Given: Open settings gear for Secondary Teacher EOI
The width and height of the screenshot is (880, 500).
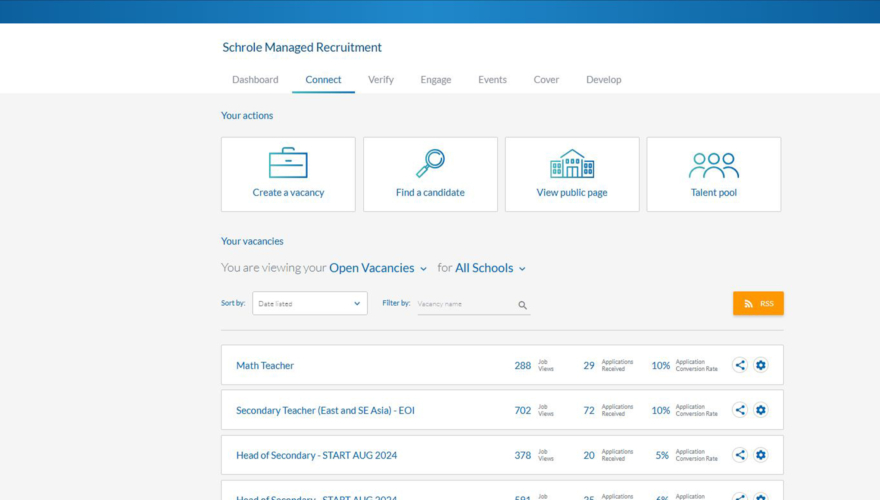Looking at the screenshot, I should pos(761,410).
